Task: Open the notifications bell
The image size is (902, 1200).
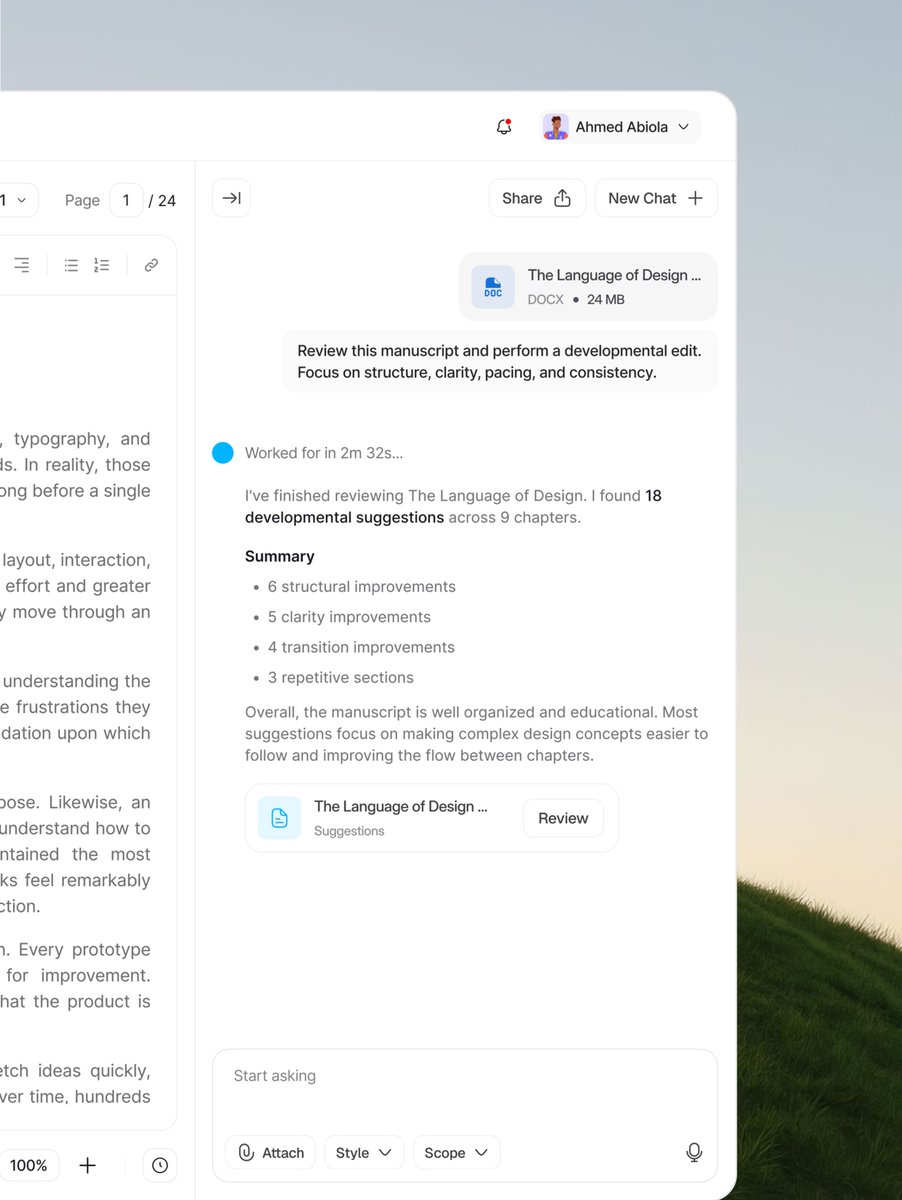Action: click(504, 127)
